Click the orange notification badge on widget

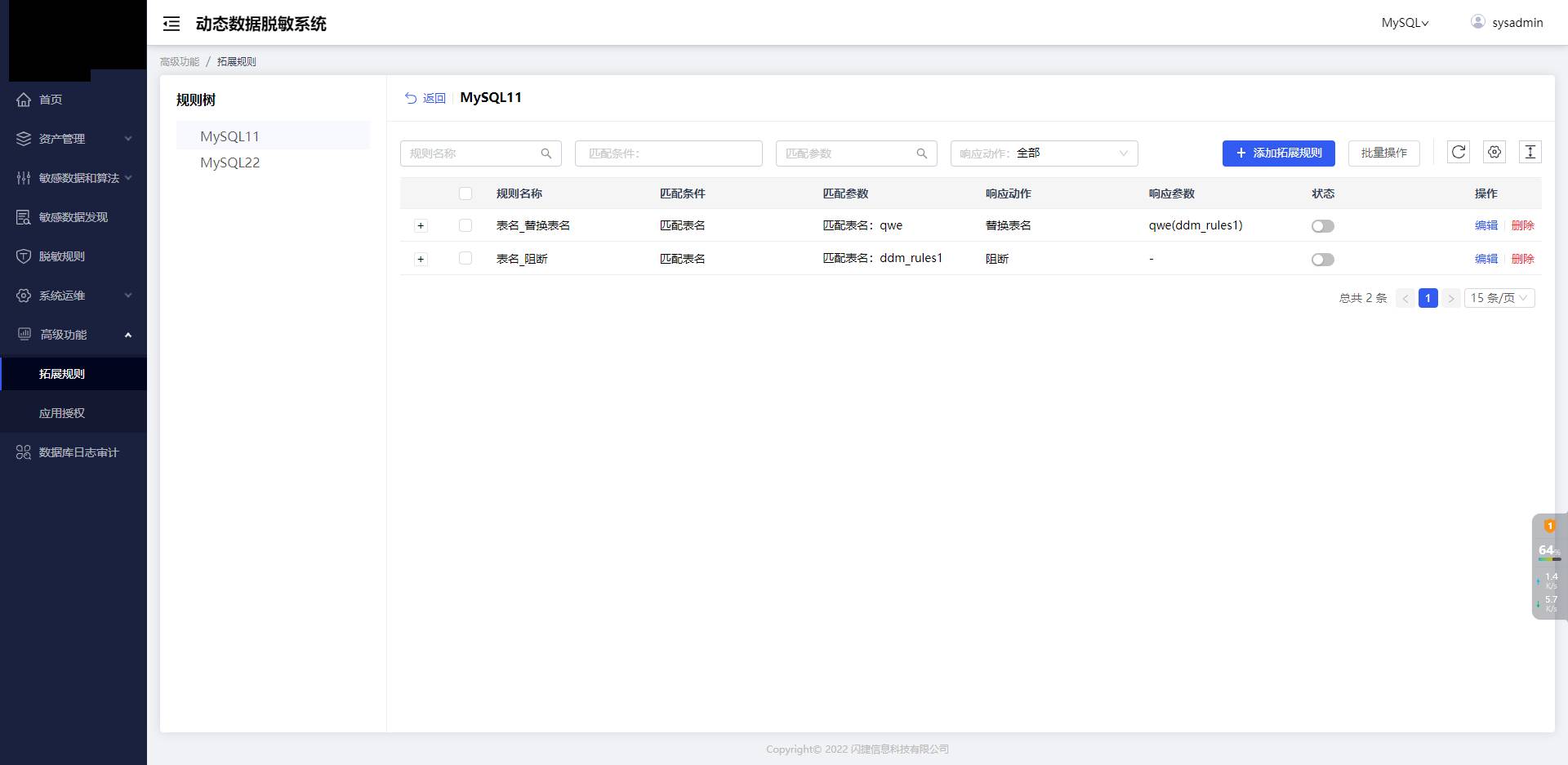point(1550,526)
